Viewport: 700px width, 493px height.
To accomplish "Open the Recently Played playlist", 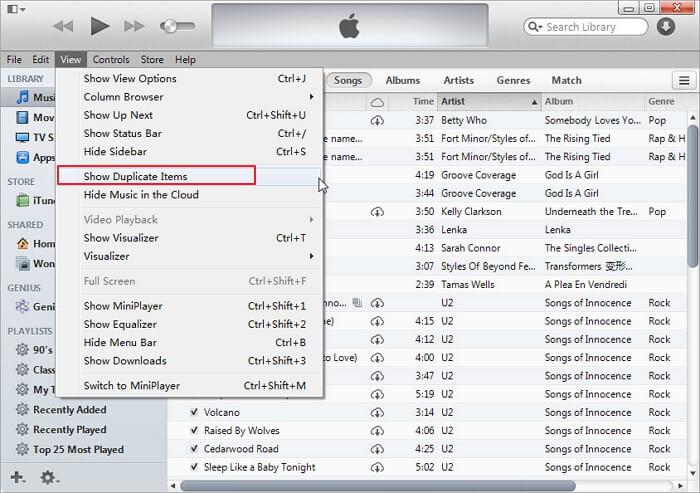I will pyautogui.click(x=70, y=430).
